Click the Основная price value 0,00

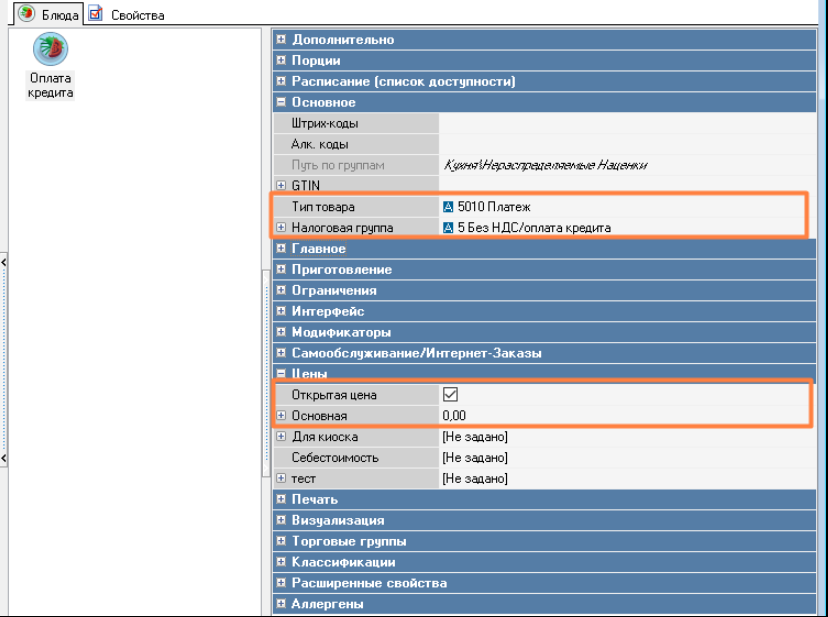[455, 416]
